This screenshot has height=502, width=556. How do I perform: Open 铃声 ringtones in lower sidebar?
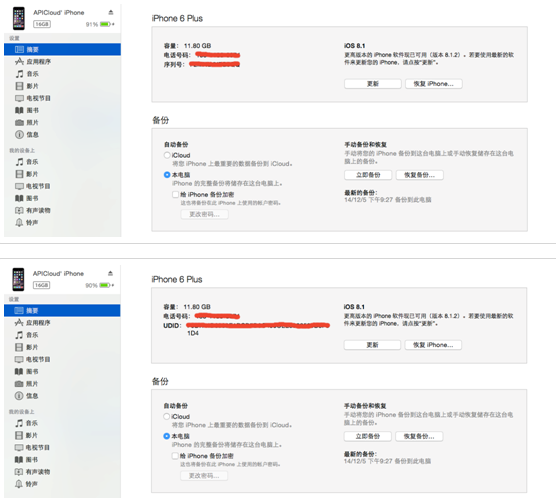pos(26,484)
